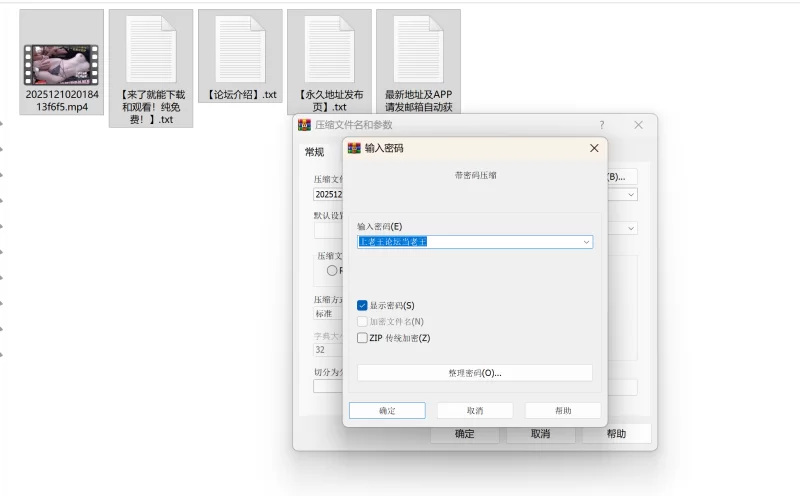Click the archive name field showing 202512

click(328, 194)
